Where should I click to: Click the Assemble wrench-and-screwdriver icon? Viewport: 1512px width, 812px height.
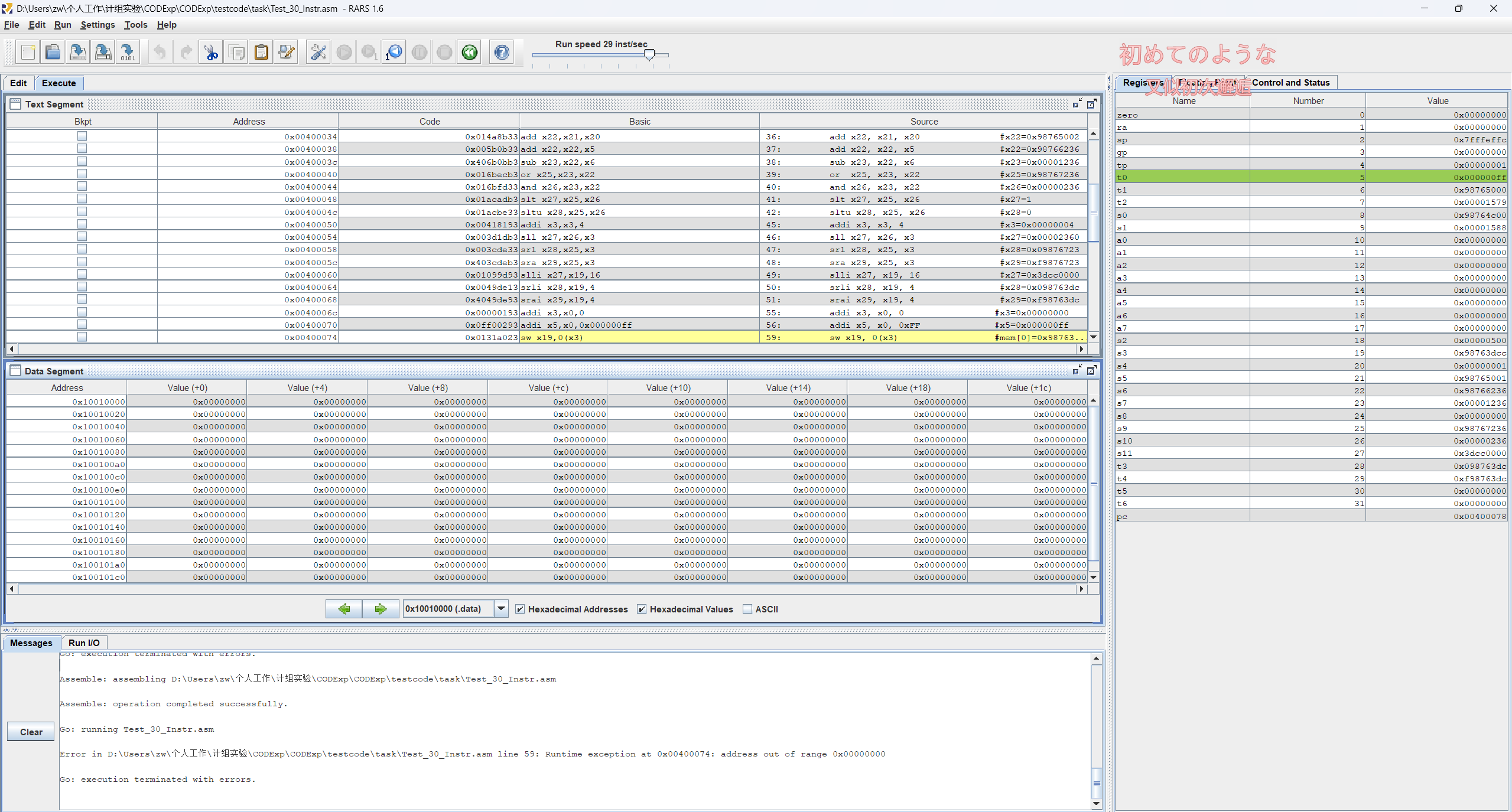click(x=318, y=53)
